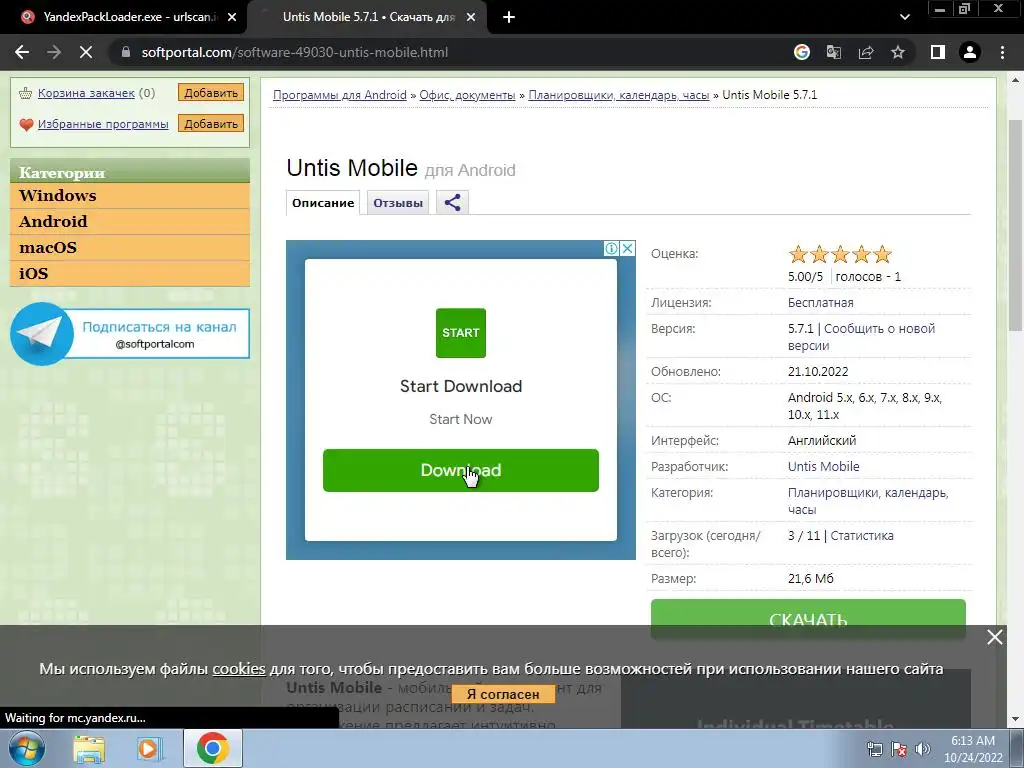The width and height of the screenshot is (1024, 768).
Task: Click the green Download ad button
Action: (460, 470)
